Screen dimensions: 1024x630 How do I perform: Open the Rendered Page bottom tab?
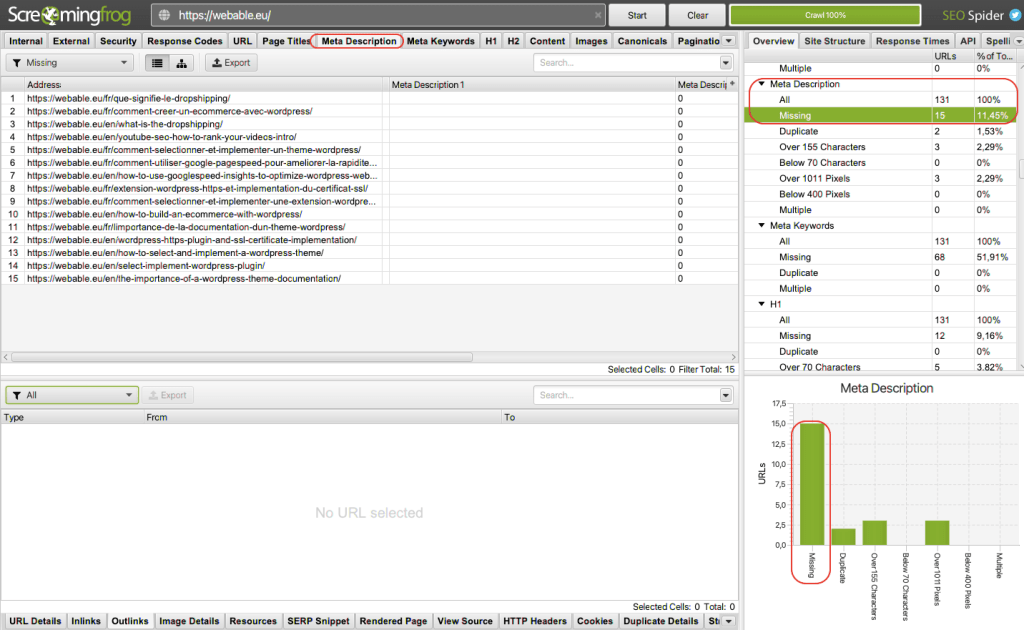pyautogui.click(x=393, y=621)
